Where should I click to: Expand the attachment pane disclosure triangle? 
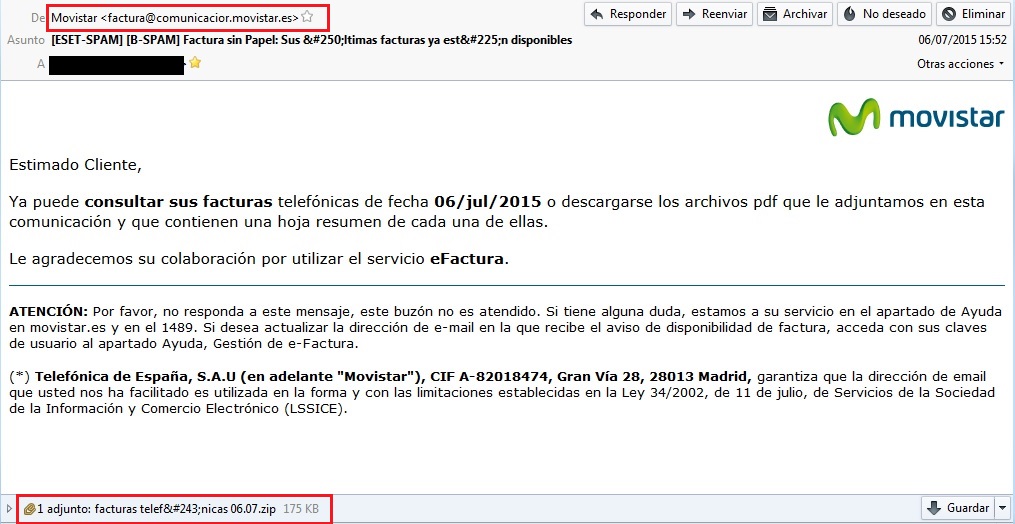pyautogui.click(x=9, y=508)
